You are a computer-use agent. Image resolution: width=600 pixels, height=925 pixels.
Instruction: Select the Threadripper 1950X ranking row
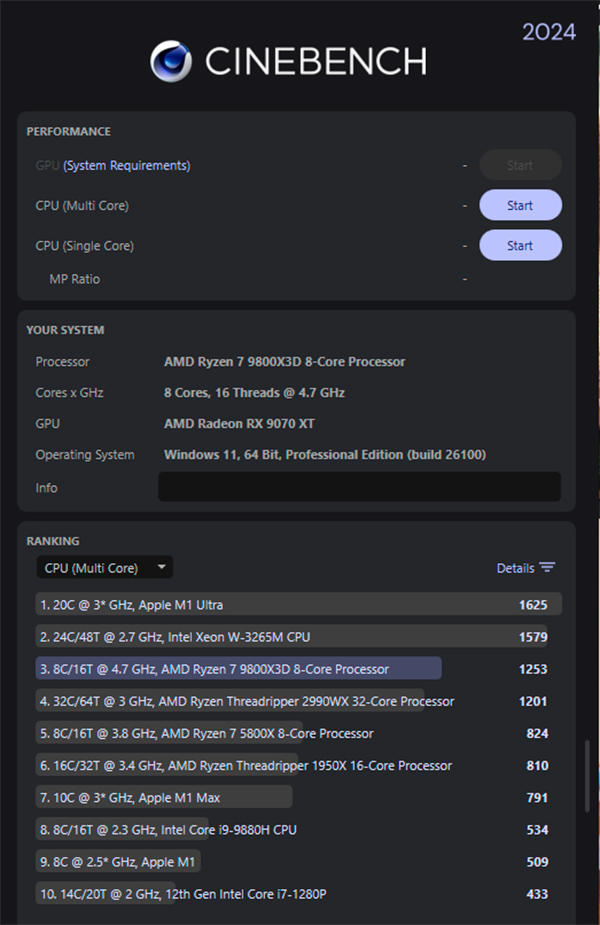point(290,766)
